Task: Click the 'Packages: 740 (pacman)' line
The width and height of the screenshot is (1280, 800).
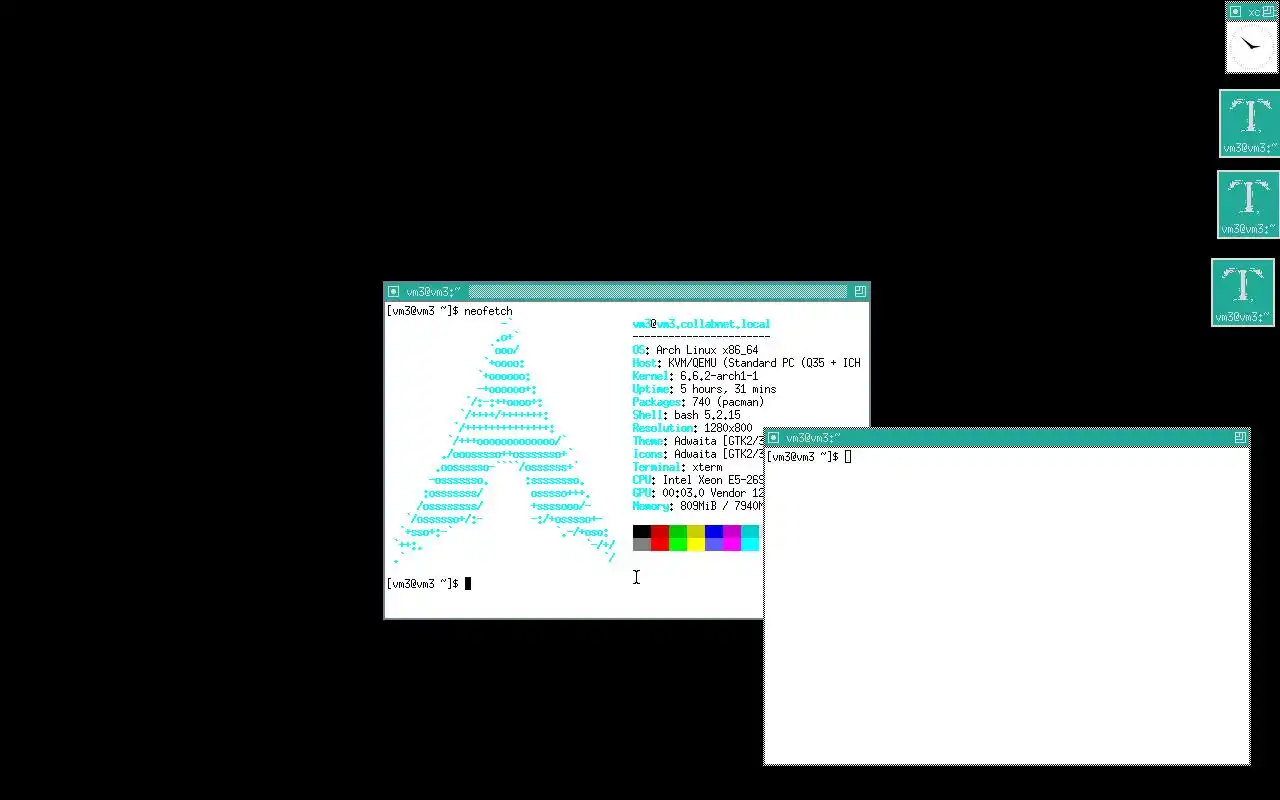Action: coord(698,402)
